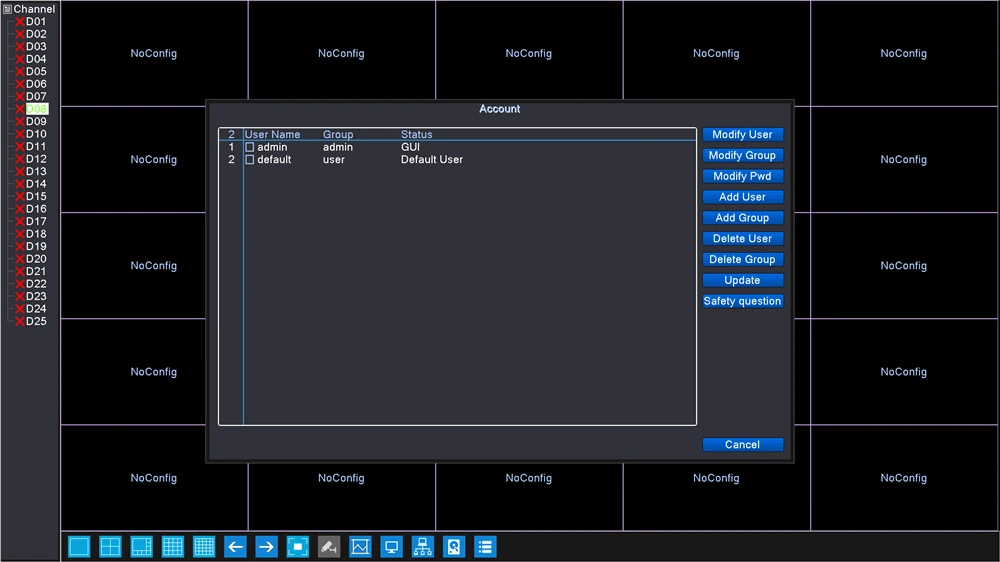Open the Safety question settings
This screenshot has width=1000, height=562.
[x=742, y=301]
